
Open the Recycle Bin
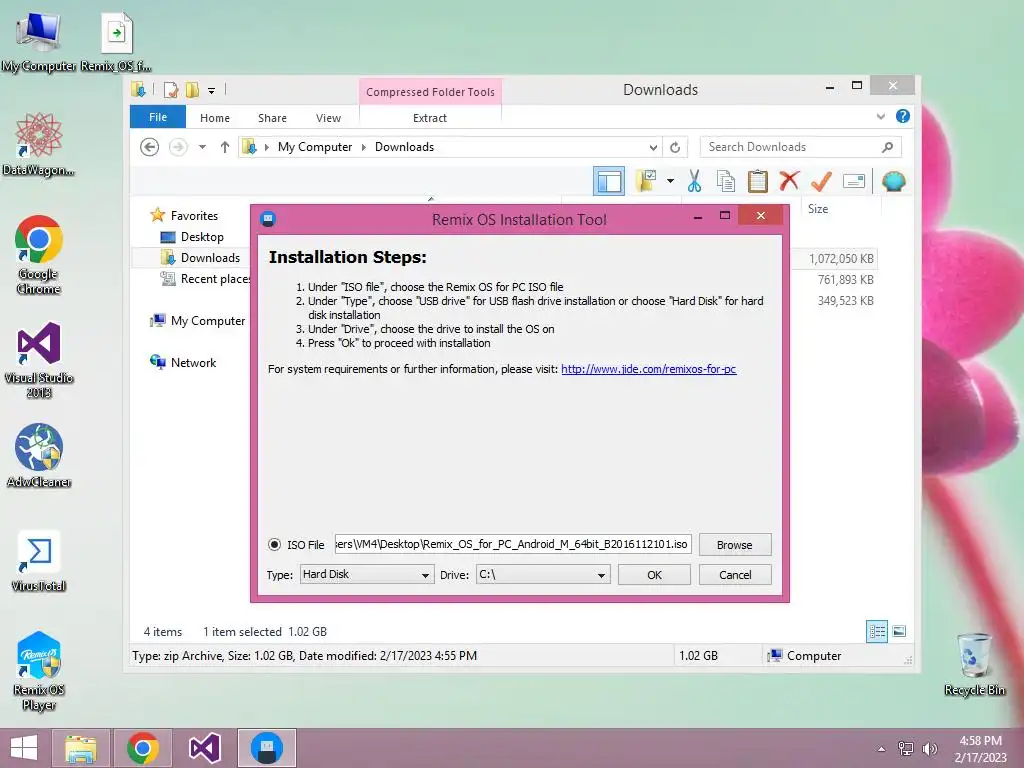pos(974,664)
